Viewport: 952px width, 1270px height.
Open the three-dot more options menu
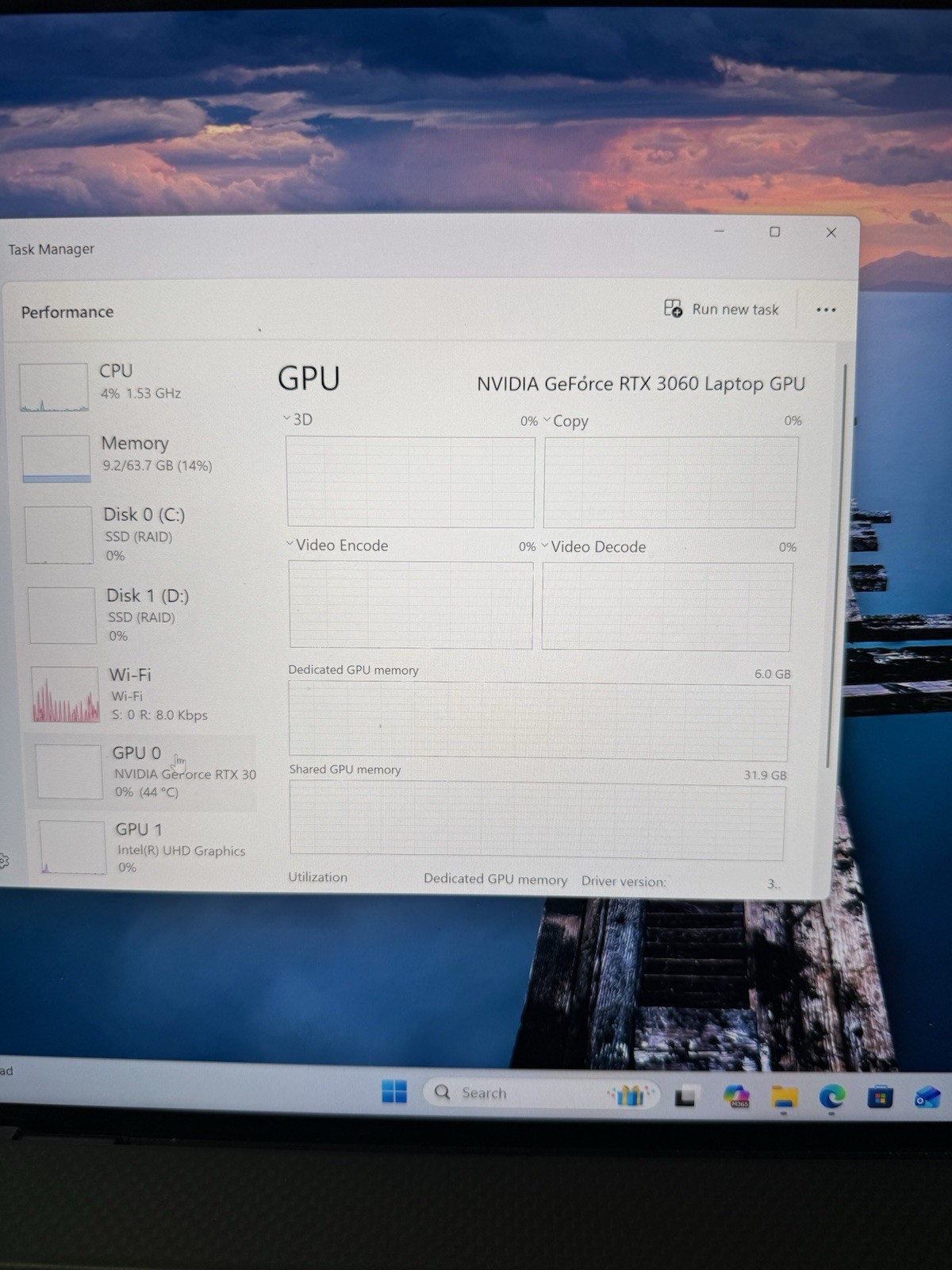coord(826,310)
